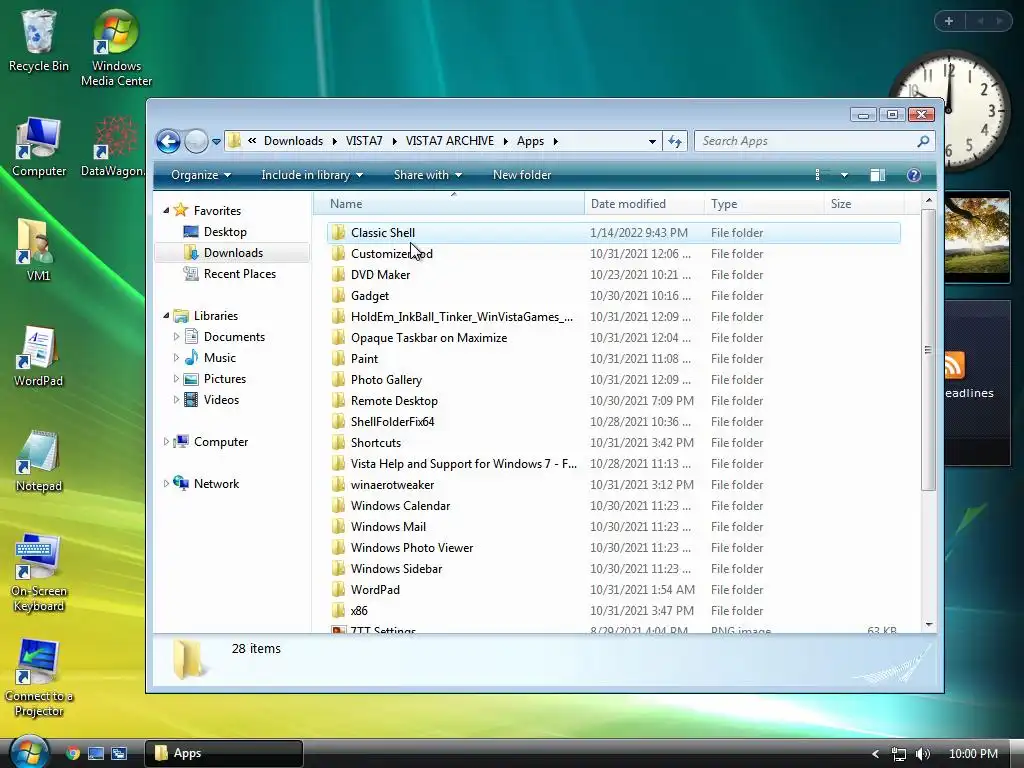The image size is (1024, 768).
Task: Select the x86 folder icon
Action: coord(338,611)
